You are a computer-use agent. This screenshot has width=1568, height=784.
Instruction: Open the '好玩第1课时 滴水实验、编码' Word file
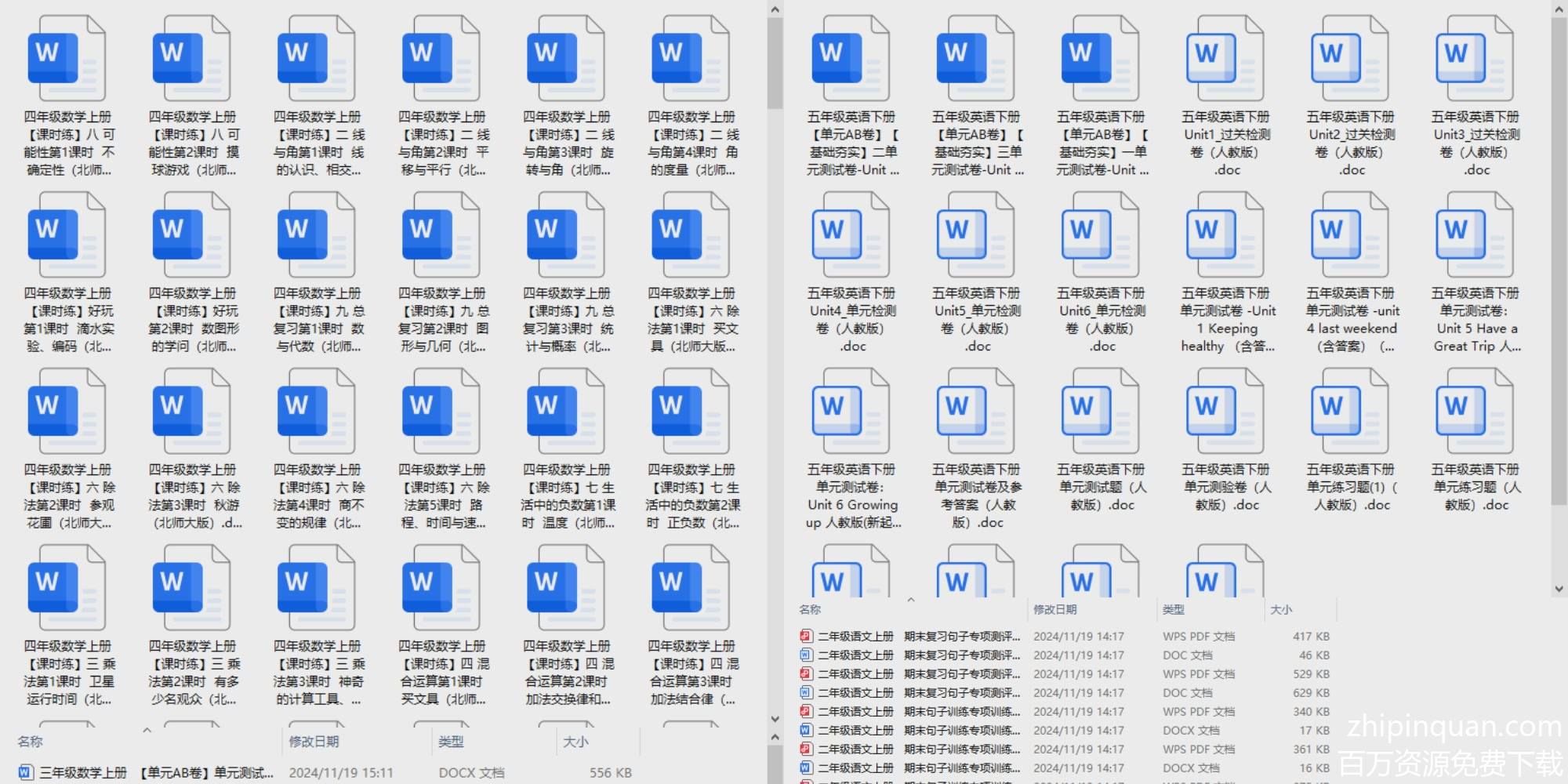tap(67, 235)
